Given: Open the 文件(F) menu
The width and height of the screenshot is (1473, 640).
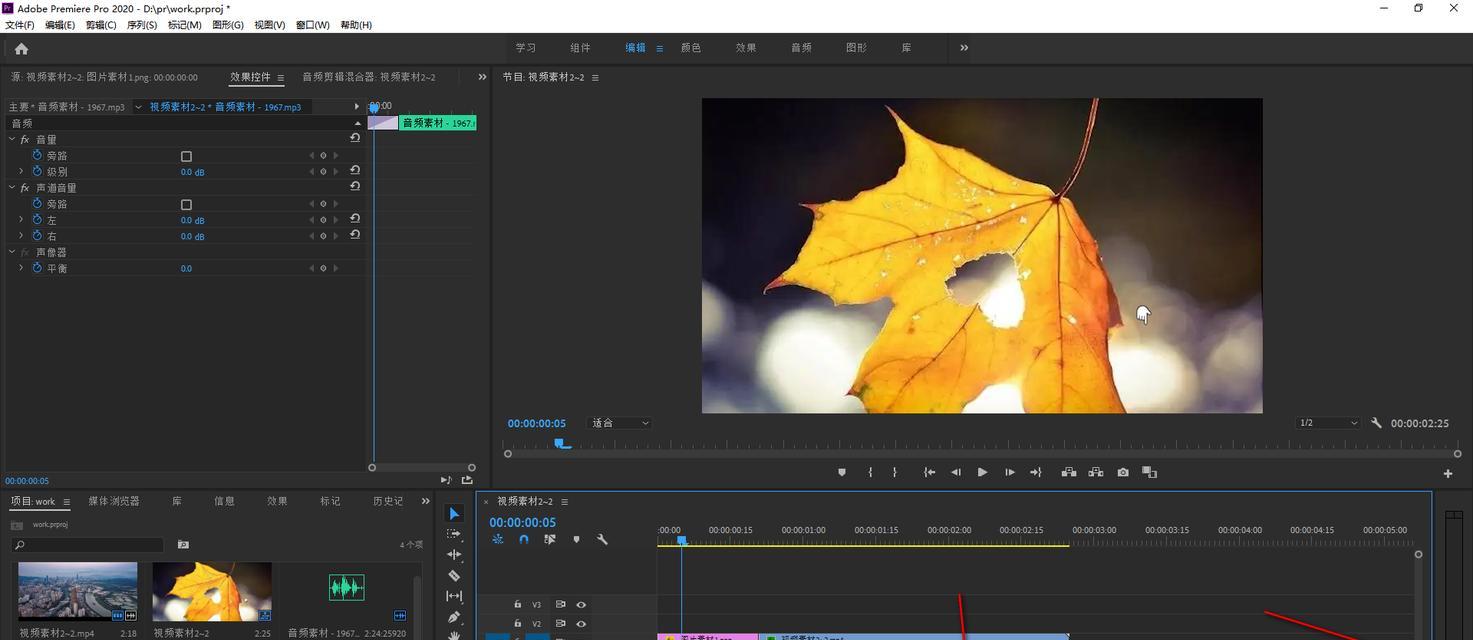Looking at the screenshot, I should 20,25.
